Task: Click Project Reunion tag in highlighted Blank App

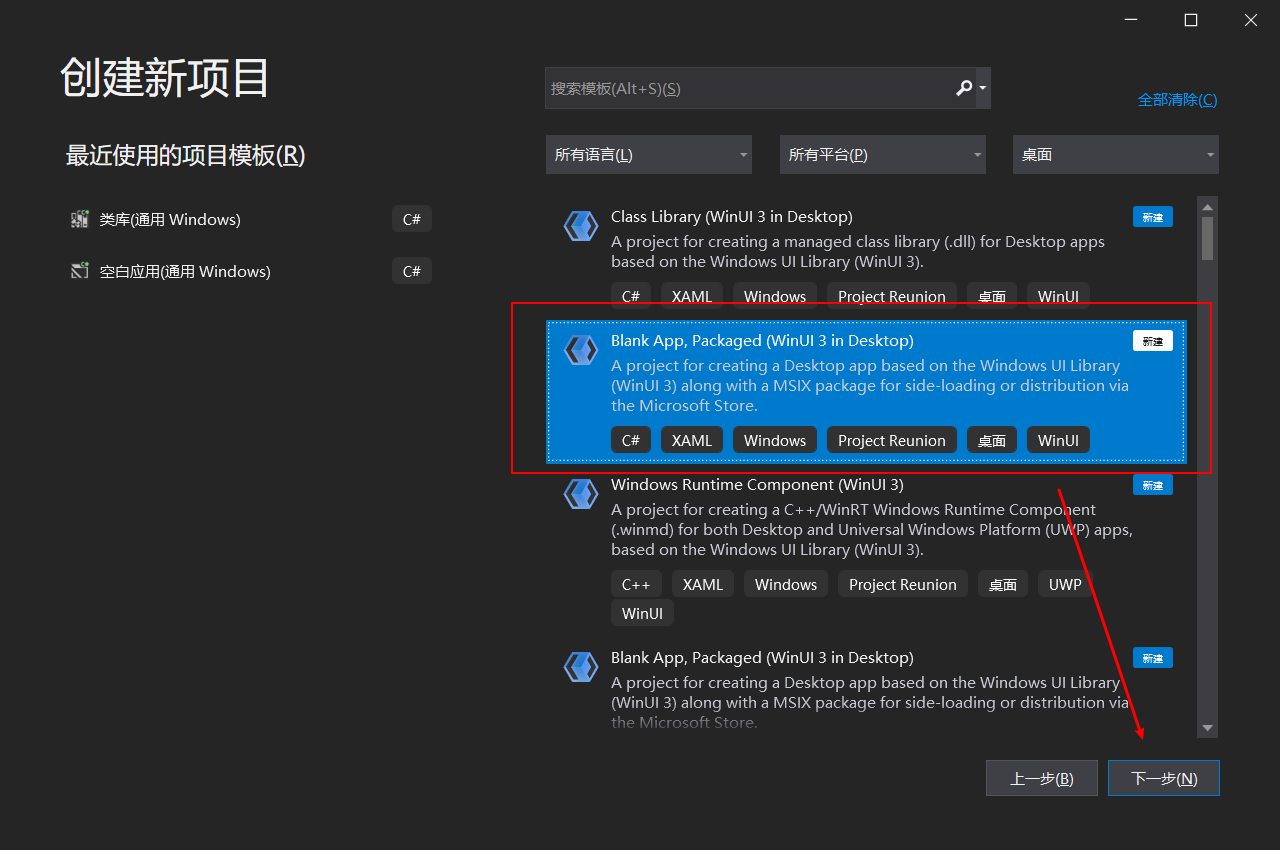Action: tap(892, 440)
